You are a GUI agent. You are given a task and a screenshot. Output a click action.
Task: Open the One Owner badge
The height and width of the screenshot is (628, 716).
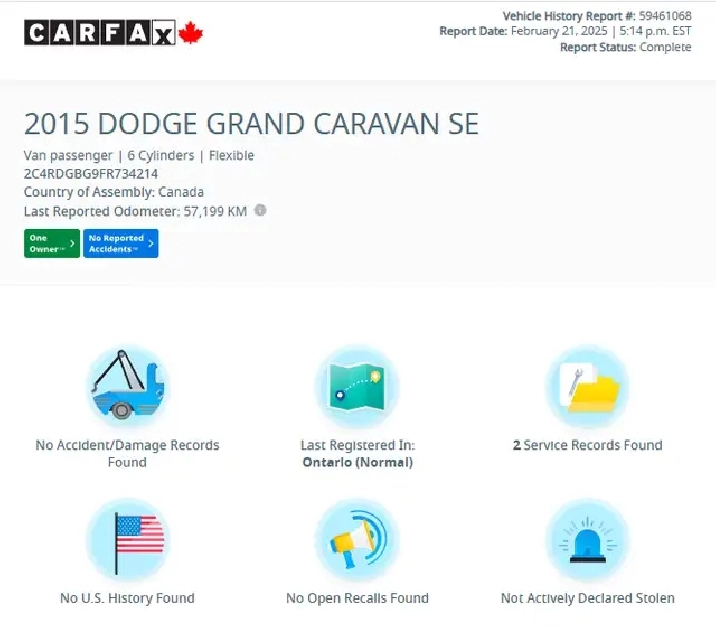52,243
